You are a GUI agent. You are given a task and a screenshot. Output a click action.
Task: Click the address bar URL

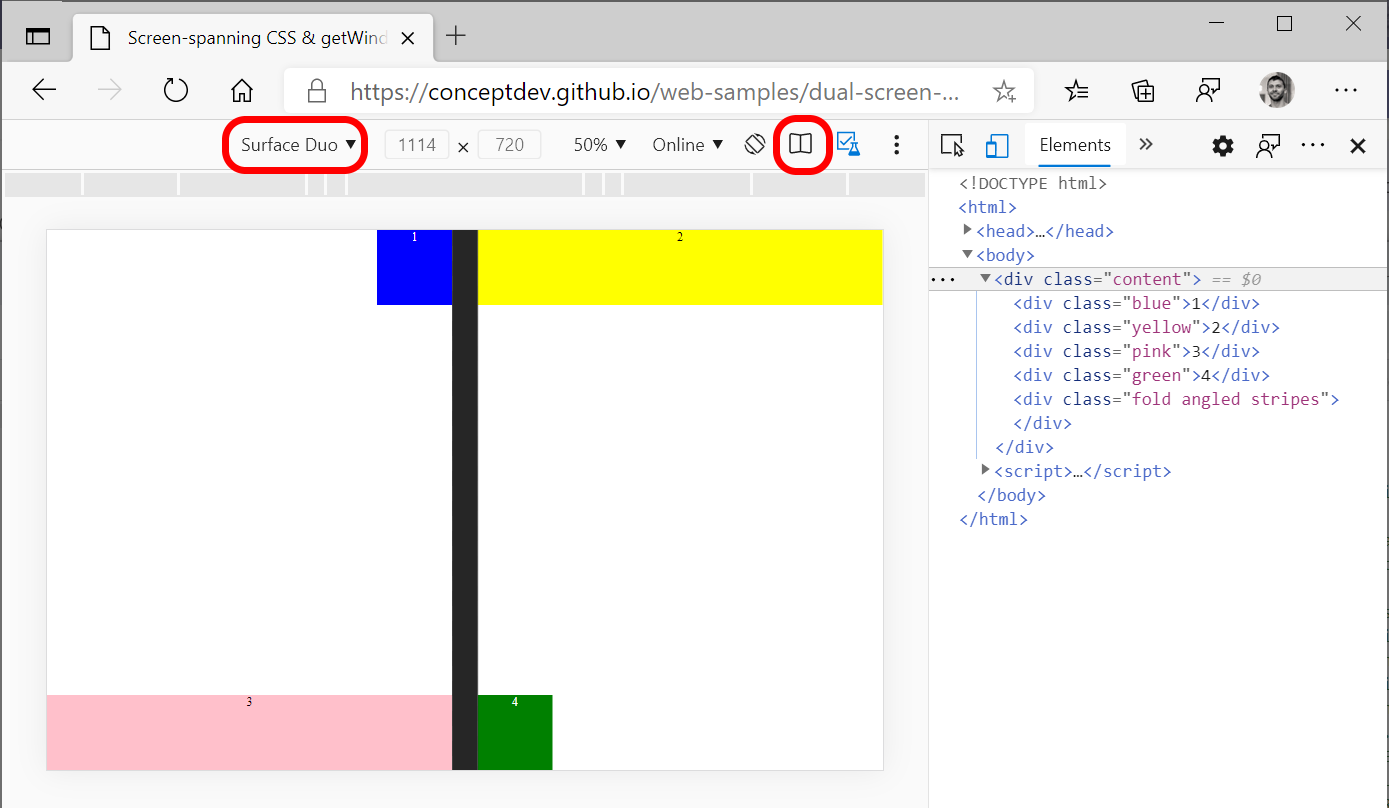[x=654, y=92]
